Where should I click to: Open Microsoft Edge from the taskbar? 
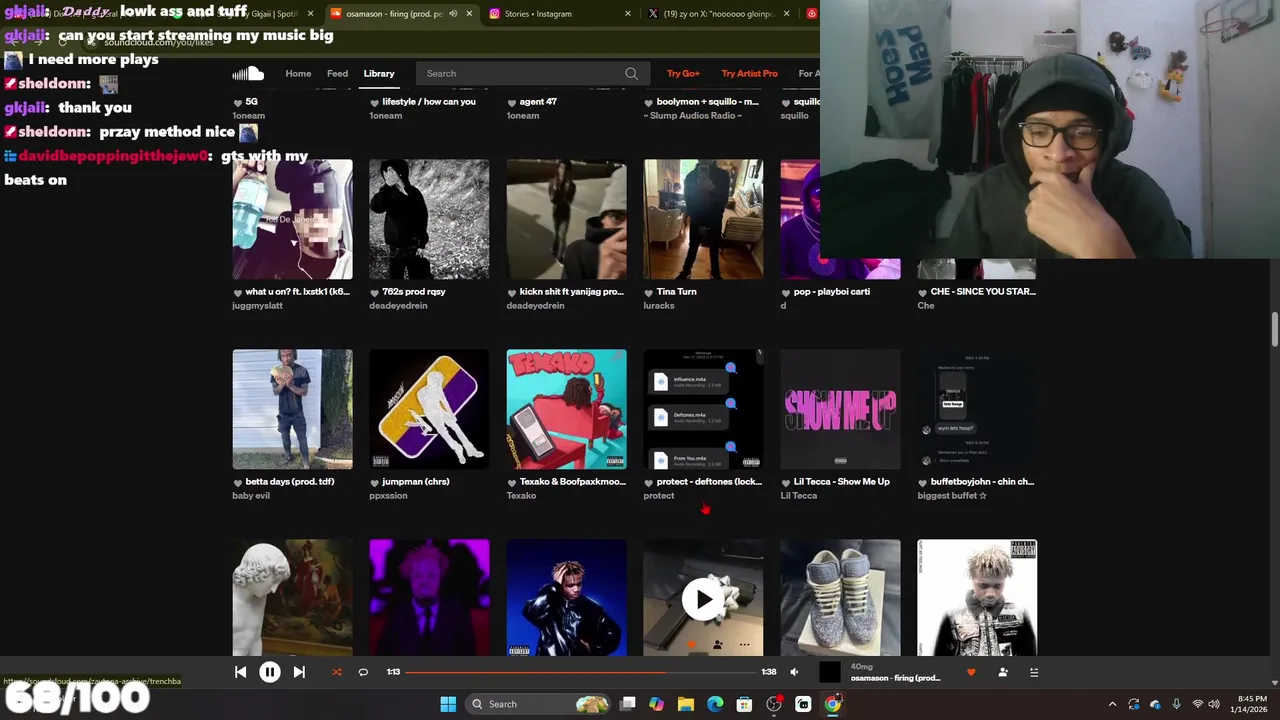[x=715, y=704]
